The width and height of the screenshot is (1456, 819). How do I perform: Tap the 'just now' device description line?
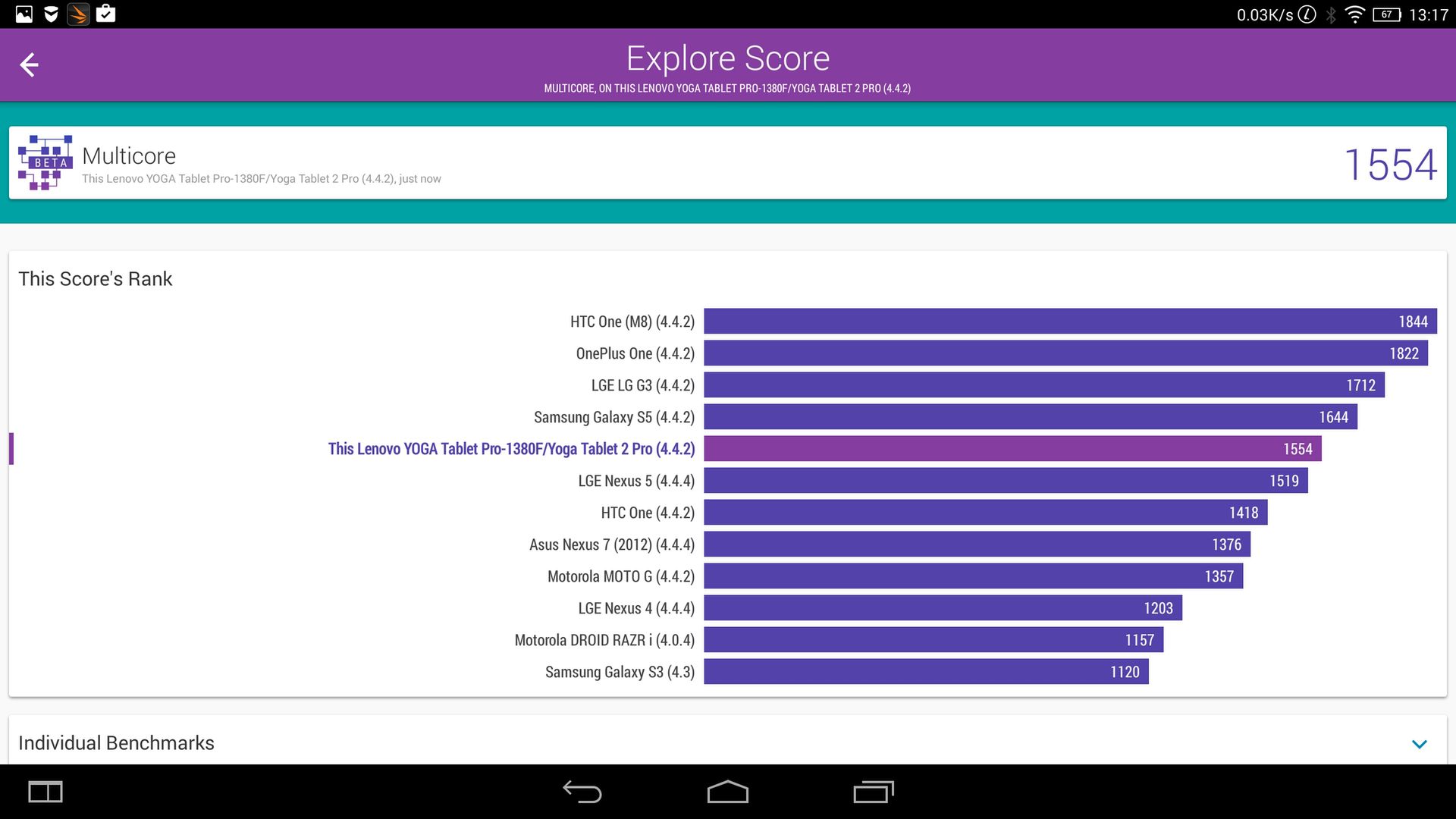(x=262, y=179)
